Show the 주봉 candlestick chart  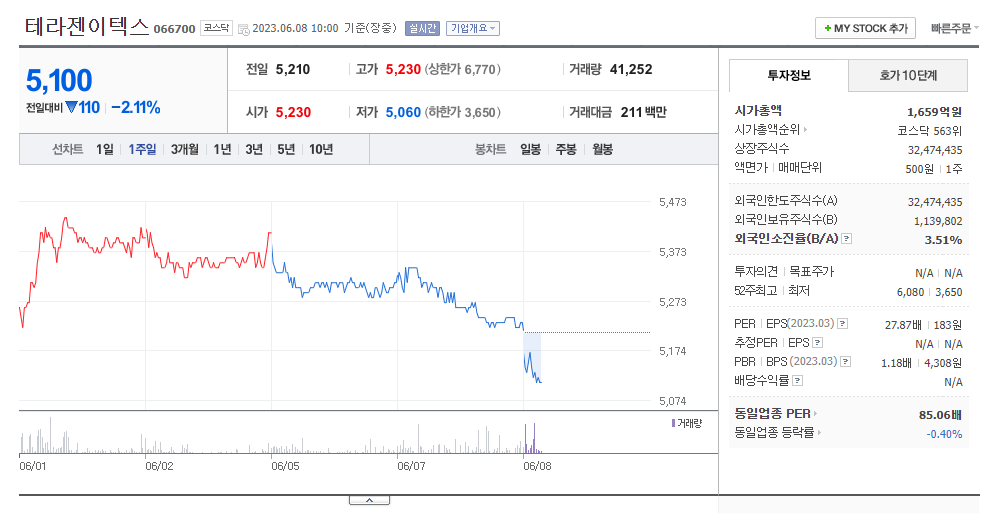pyautogui.click(x=566, y=149)
